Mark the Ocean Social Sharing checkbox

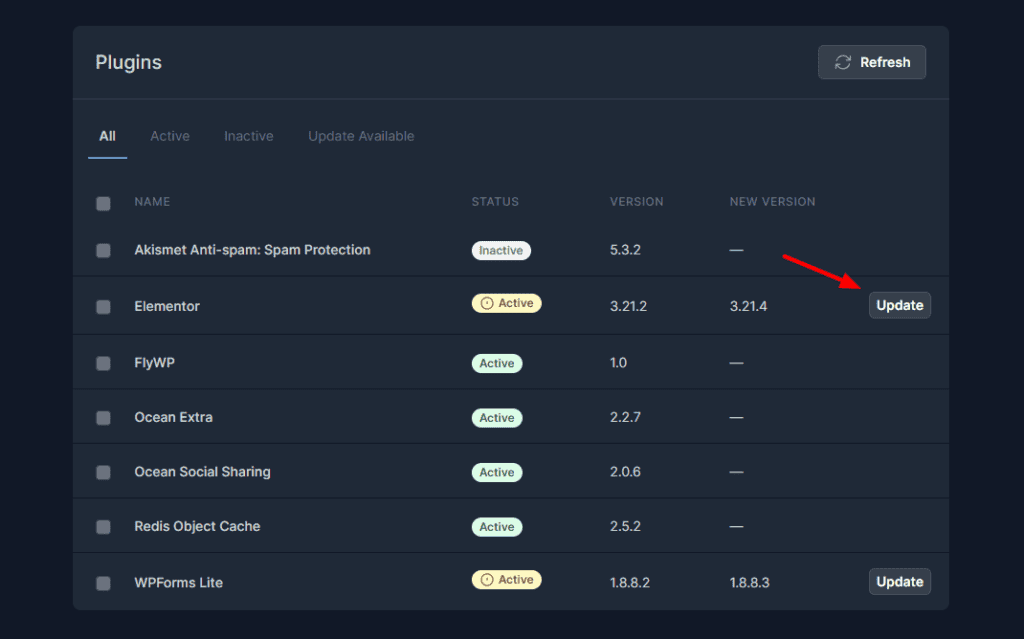(103, 472)
